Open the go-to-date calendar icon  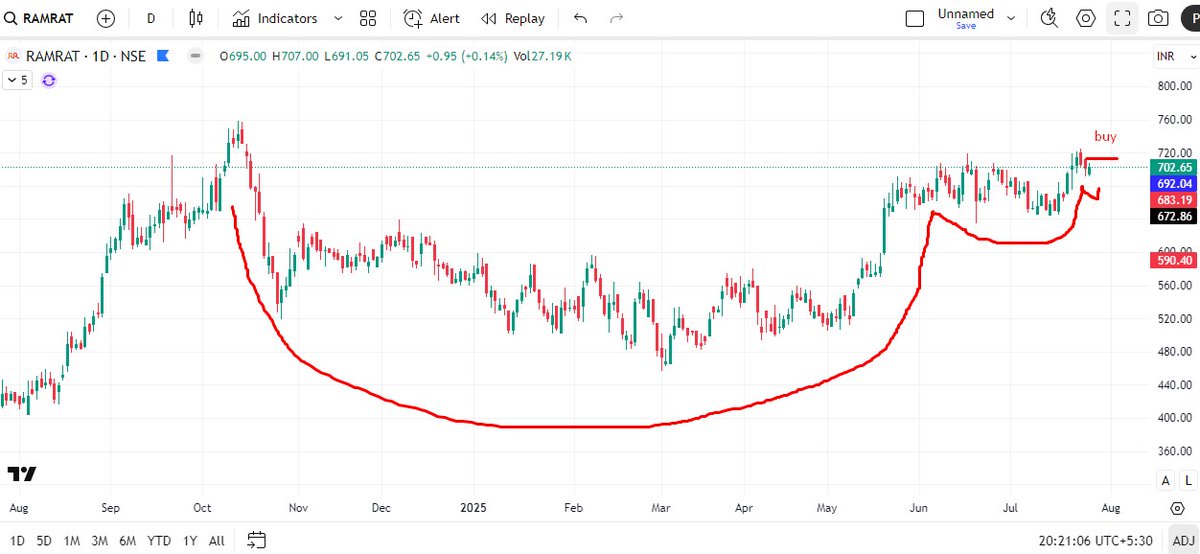257,539
